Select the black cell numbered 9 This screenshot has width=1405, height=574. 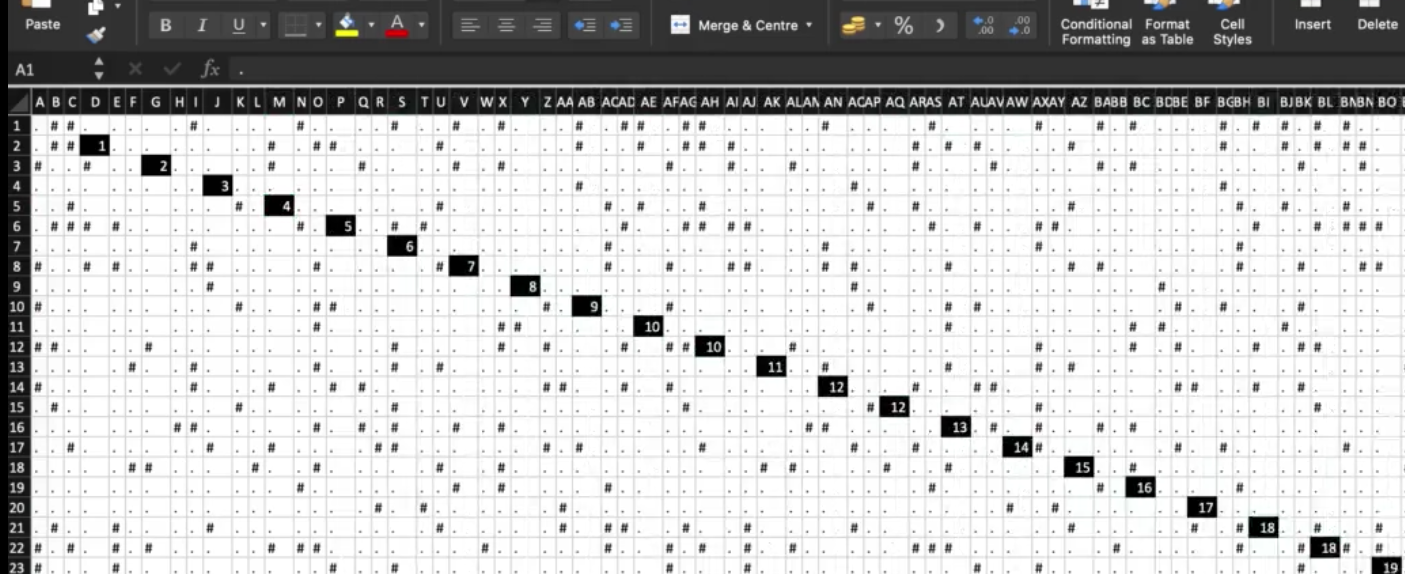point(587,306)
